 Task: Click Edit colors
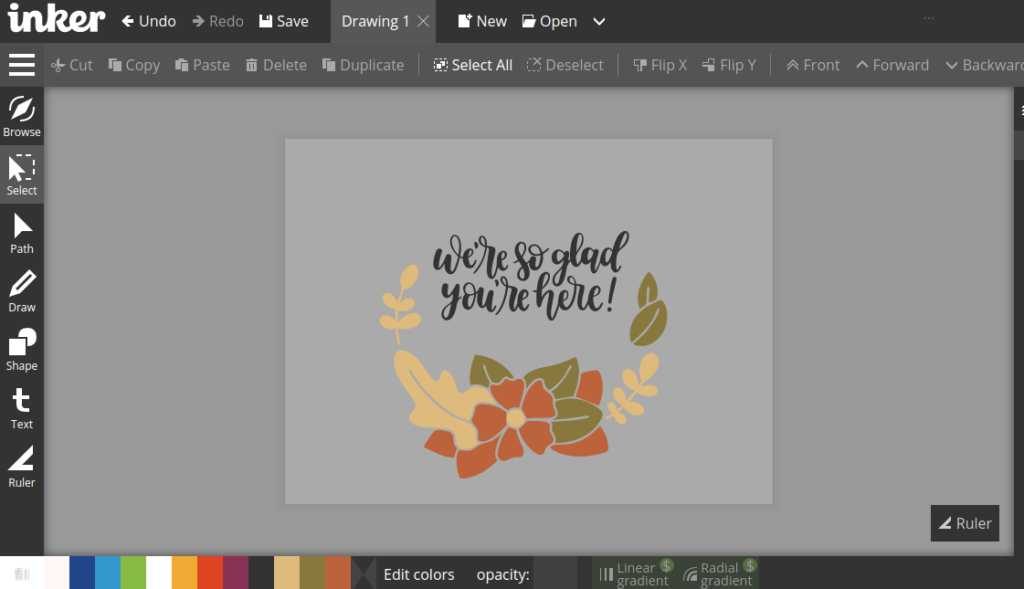pyautogui.click(x=418, y=573)
